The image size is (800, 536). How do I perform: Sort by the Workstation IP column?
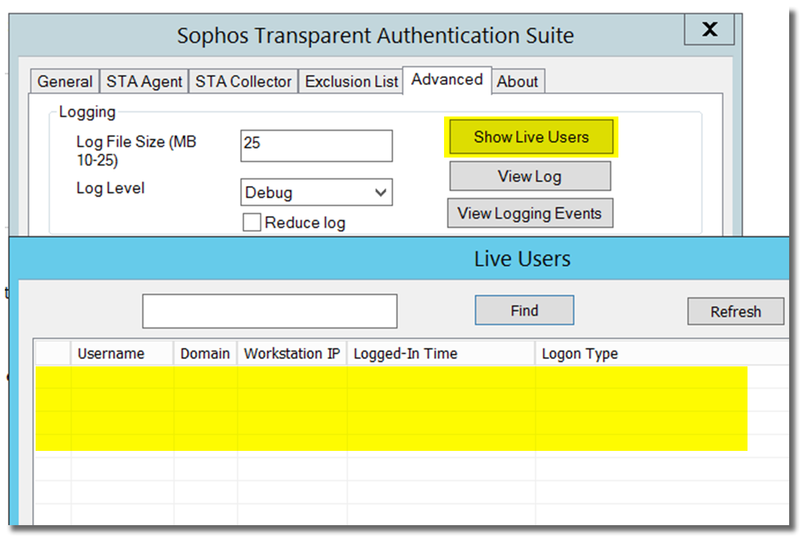[x=292, y=353]
